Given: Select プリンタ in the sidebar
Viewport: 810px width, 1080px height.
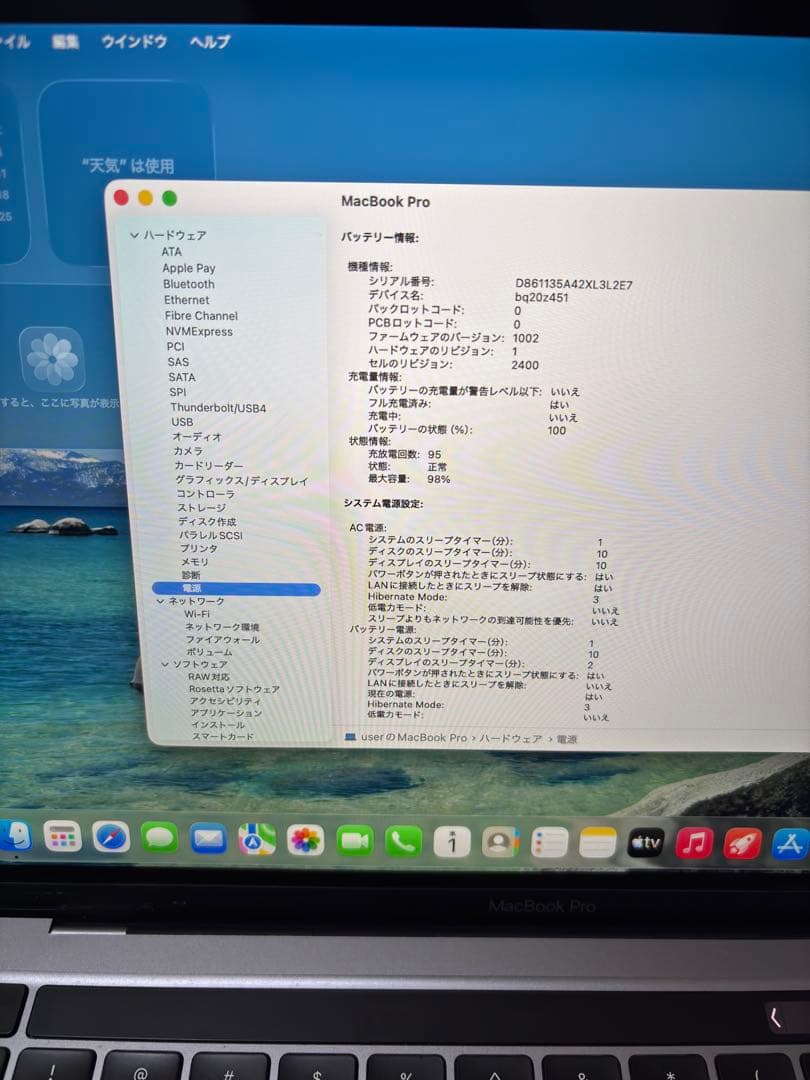Looking at the screenshot, I should pyautogui.click(x=199, y=548).
